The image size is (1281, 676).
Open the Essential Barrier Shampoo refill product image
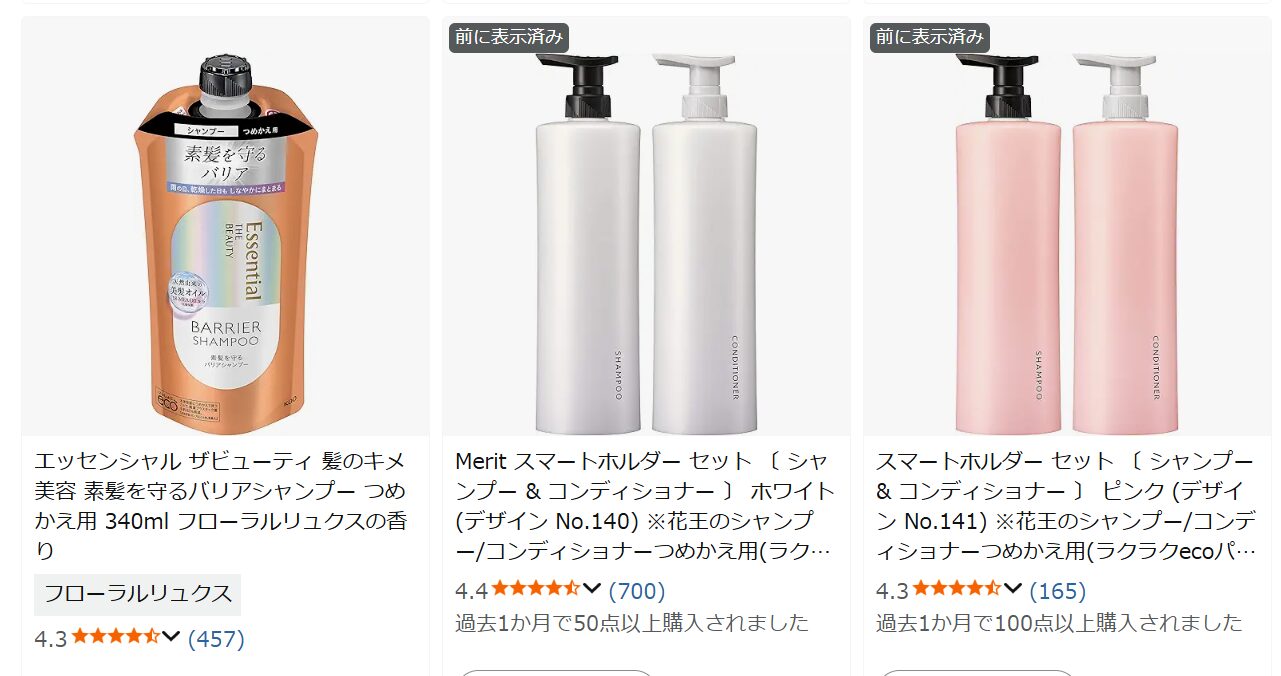click(225, 226)
